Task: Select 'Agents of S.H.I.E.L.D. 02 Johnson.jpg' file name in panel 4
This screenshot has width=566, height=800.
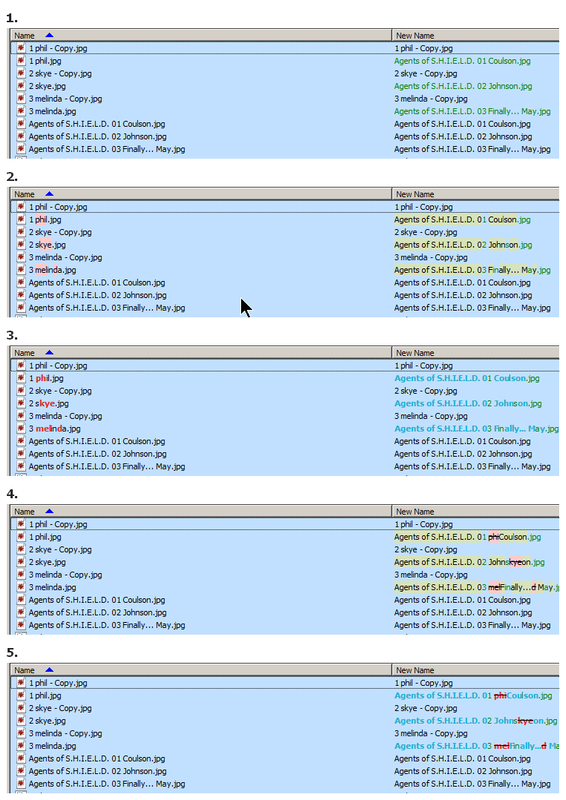Action: 97,612
